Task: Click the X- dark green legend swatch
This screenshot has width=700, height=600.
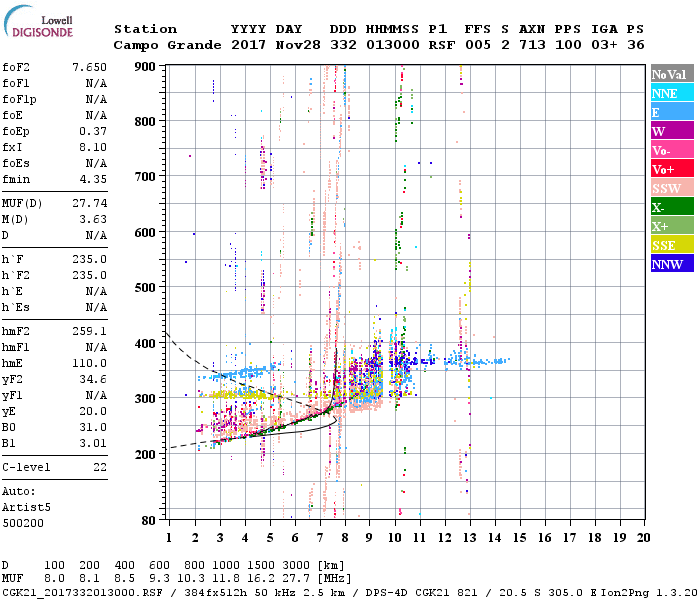Action: pos(671,207)
